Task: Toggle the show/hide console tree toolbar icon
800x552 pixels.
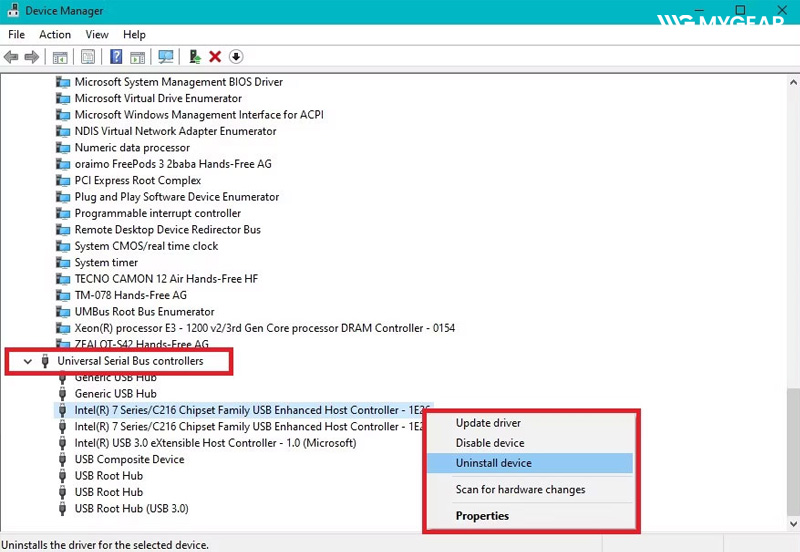Action: [x=60, y=57]
